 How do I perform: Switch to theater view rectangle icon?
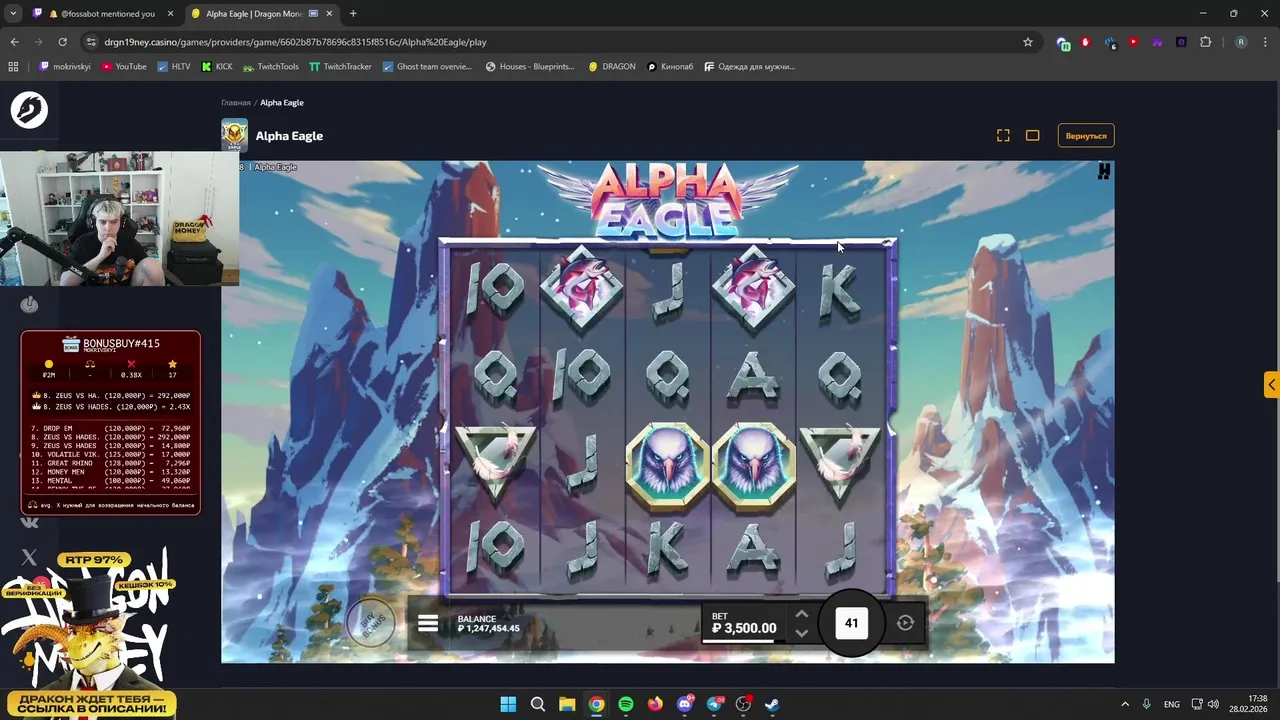pos(1033,135)
